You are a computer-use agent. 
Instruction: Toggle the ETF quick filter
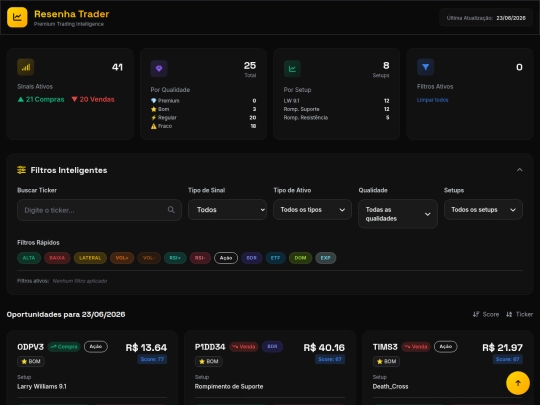pyautogui.click(x=275, y=258)
